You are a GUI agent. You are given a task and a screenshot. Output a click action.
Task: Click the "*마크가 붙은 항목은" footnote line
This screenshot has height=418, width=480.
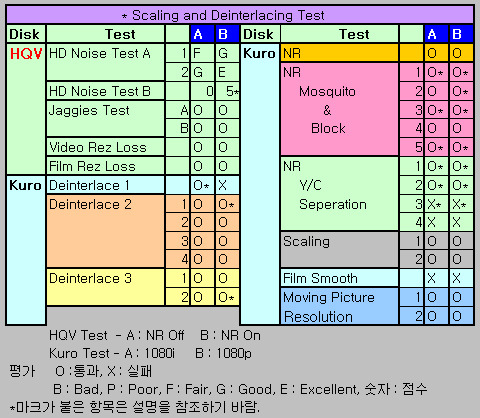pos(135,407)
